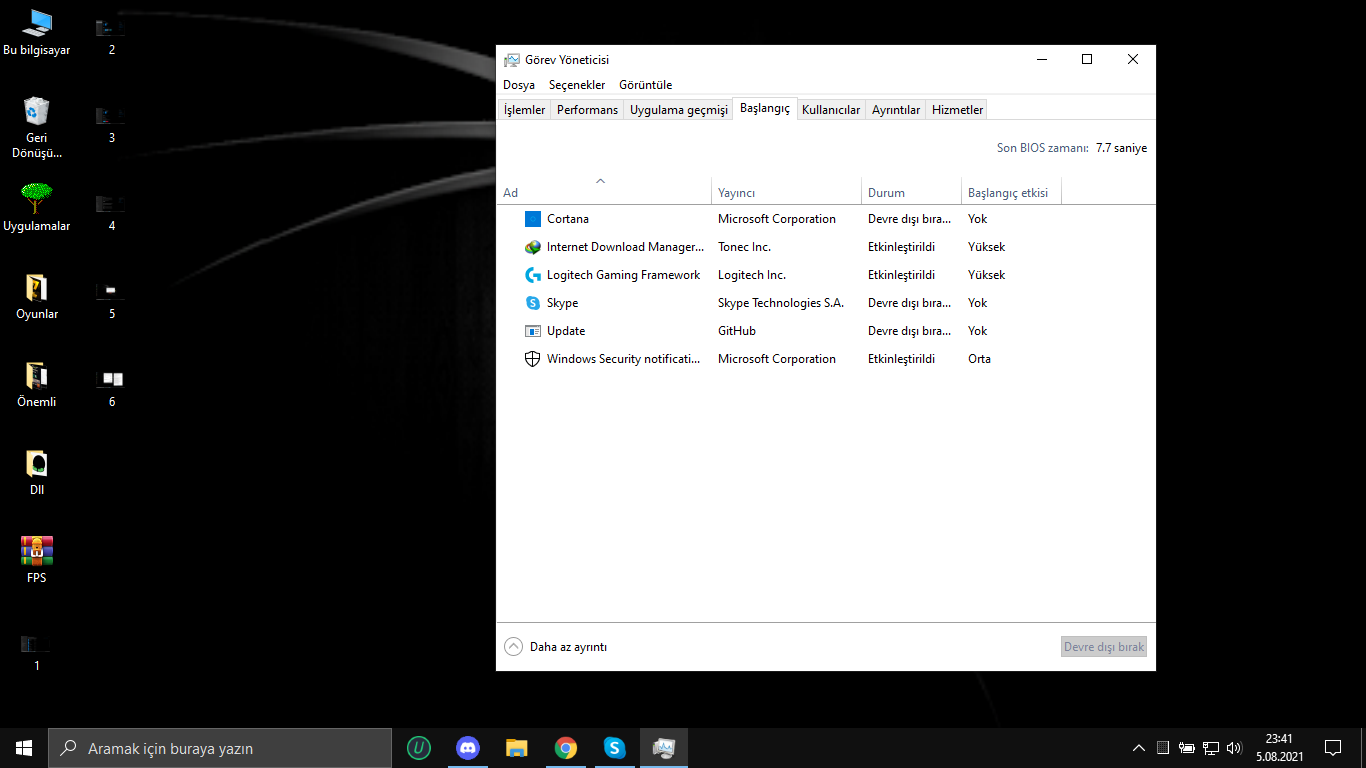Select Windows Security notification shield icon

[532, 359]
